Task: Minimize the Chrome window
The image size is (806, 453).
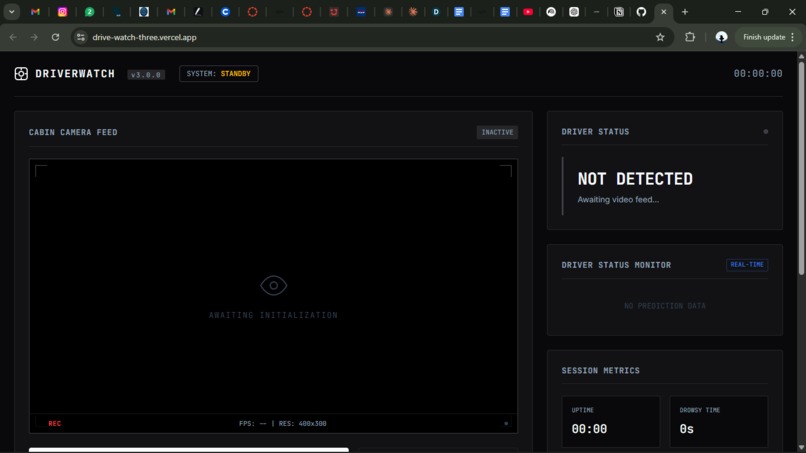Action: [x=738, y=12]
